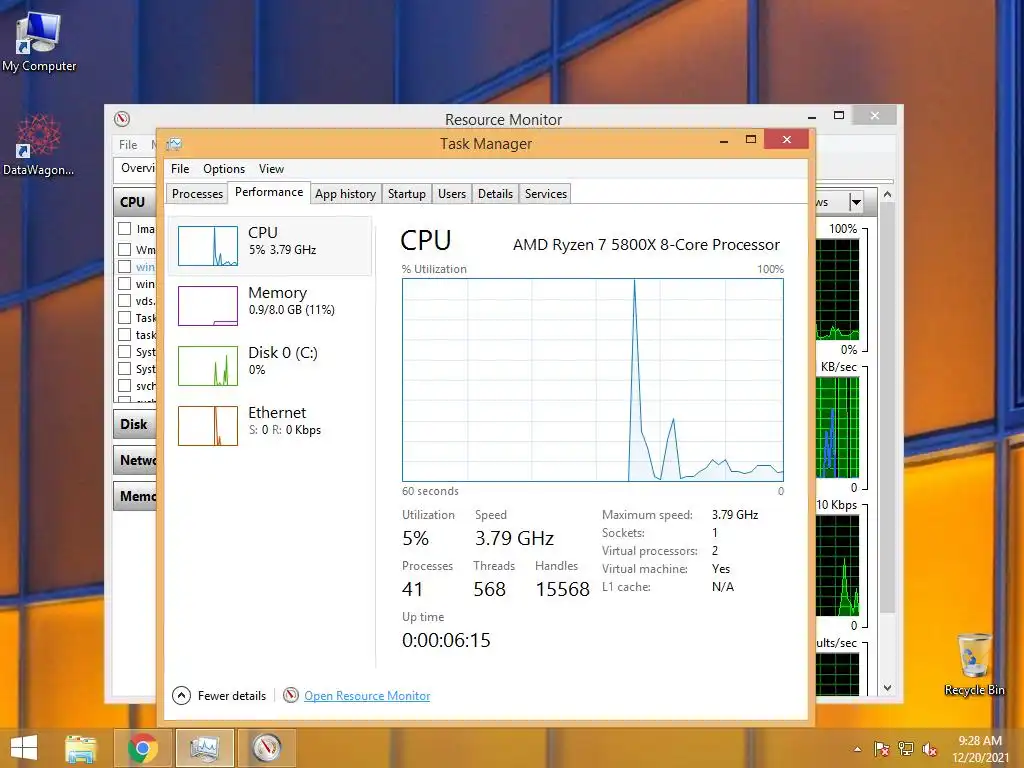Viewport: 1024px width, 768px height.
Task: Check the black 'win' process checkbox
Action: pos(125,283)
